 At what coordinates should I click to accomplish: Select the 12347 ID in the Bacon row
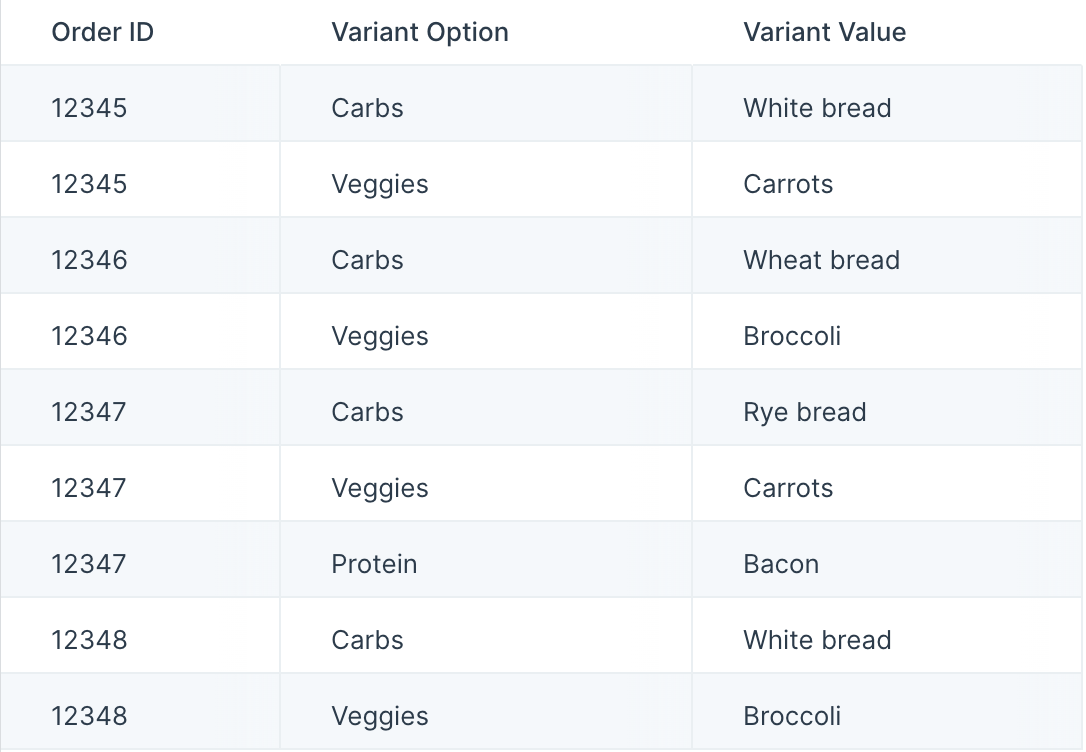click(x=140, y=559)
